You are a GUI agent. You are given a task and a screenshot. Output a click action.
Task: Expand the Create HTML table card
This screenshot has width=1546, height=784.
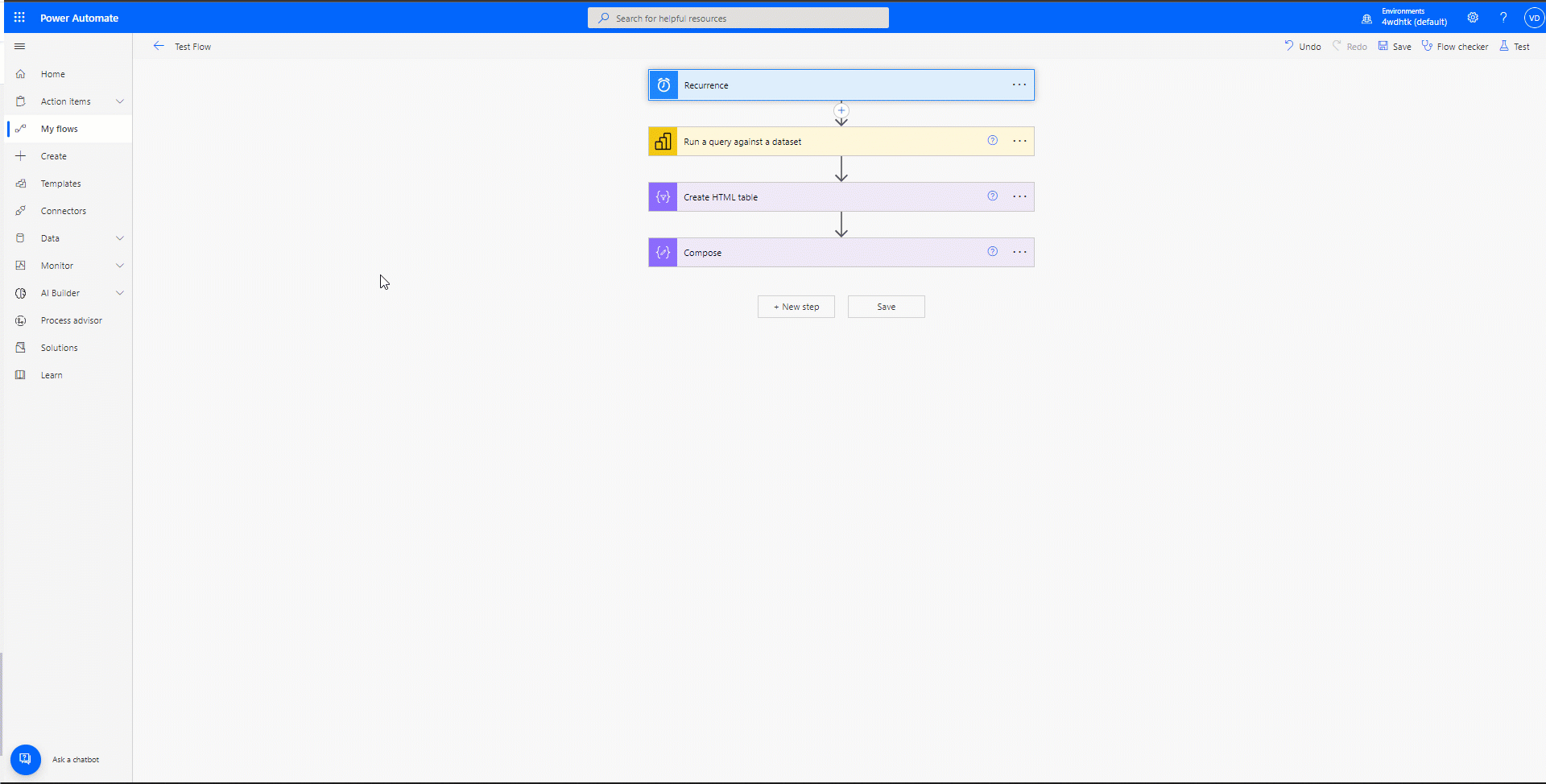[841, 197]
